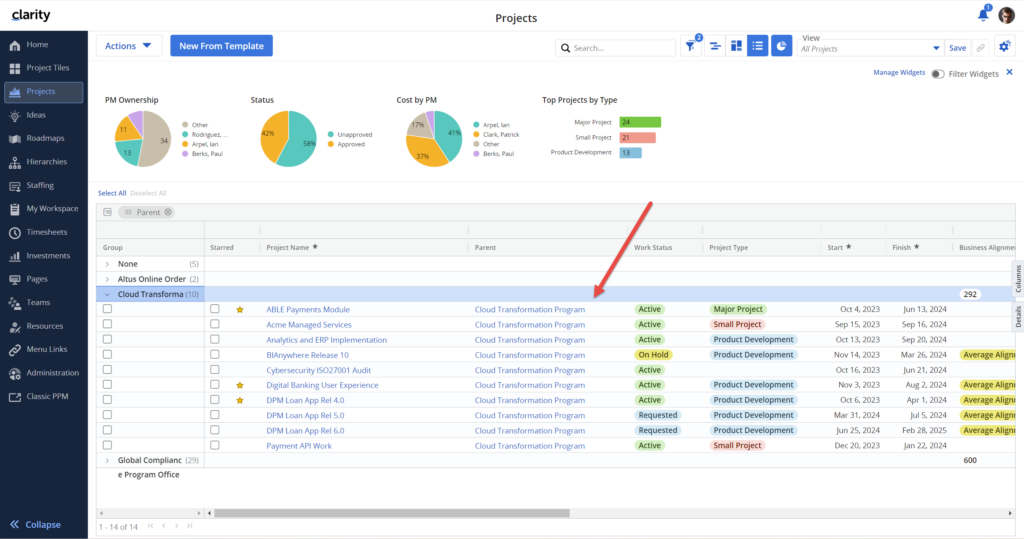Open view settings gear icon

pyautogui.click(x=1004, y=46)
